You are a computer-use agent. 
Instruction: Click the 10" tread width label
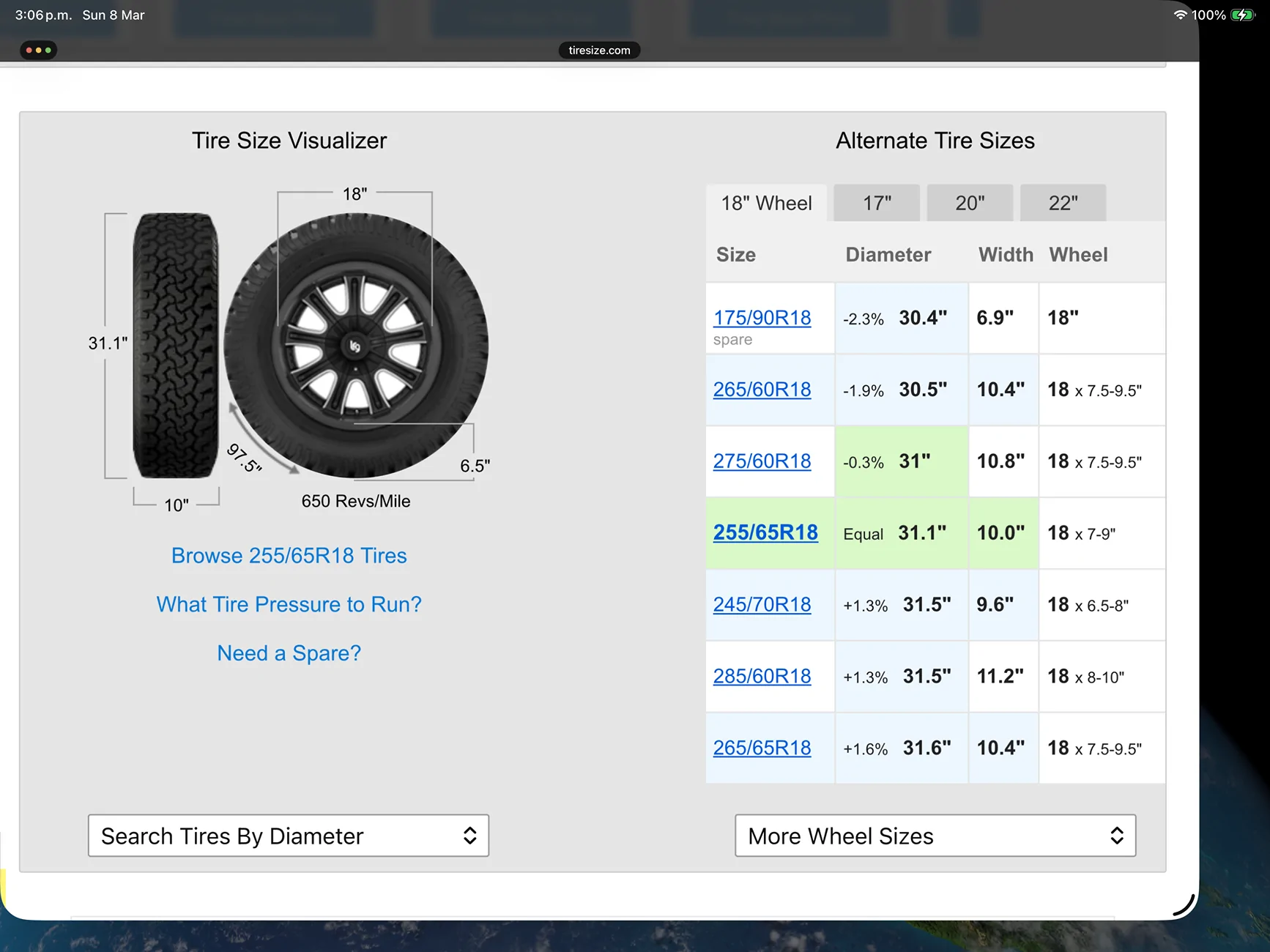[x=176, y=505]
